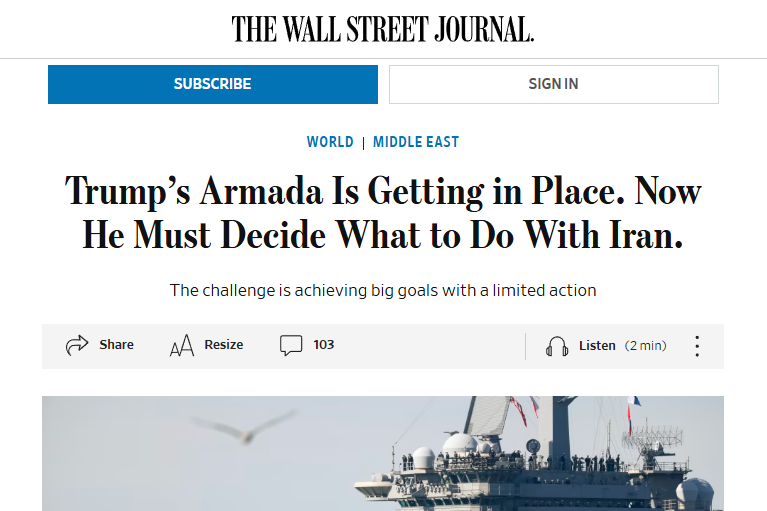
Task: Click the subheadline about limited action
Action: 383,291
